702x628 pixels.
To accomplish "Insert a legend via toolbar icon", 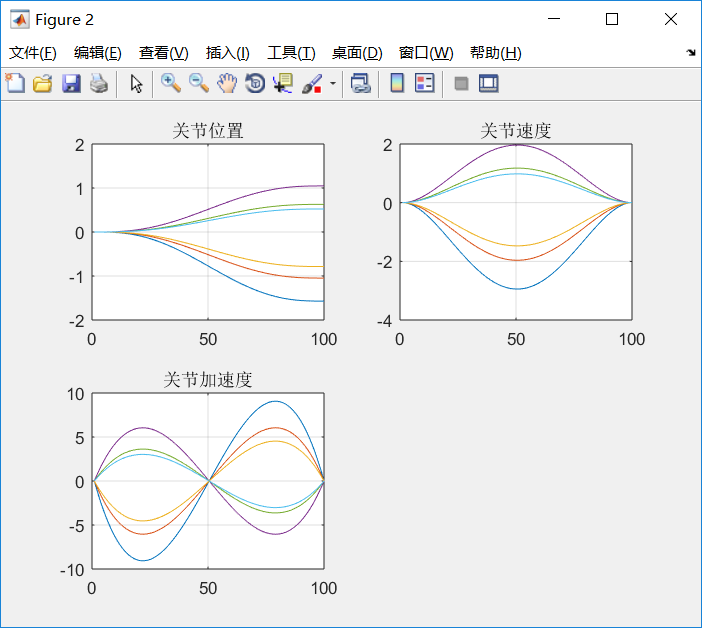I will [x=424, y=83].
